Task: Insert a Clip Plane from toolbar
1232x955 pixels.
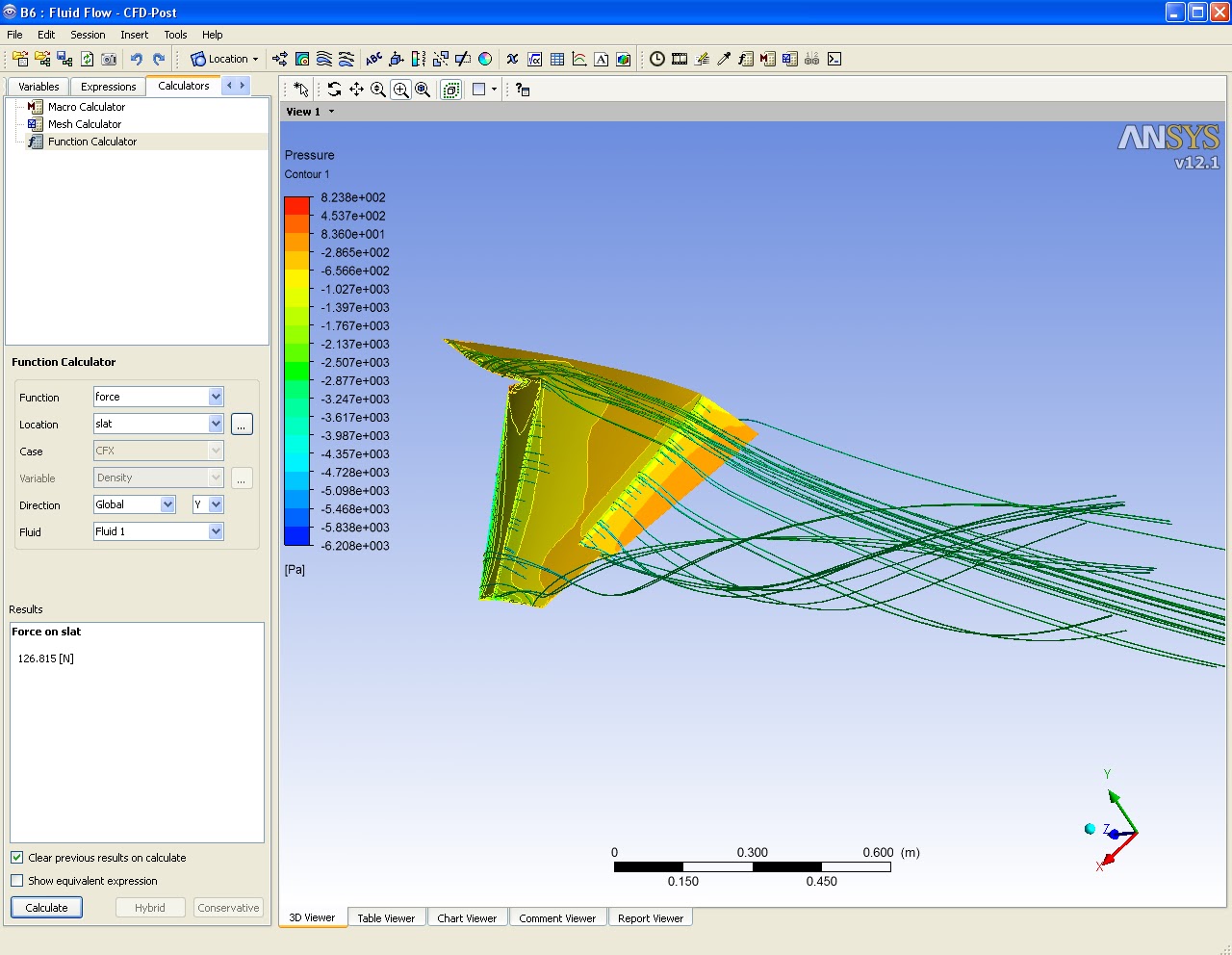Action: tap(463, 59)
